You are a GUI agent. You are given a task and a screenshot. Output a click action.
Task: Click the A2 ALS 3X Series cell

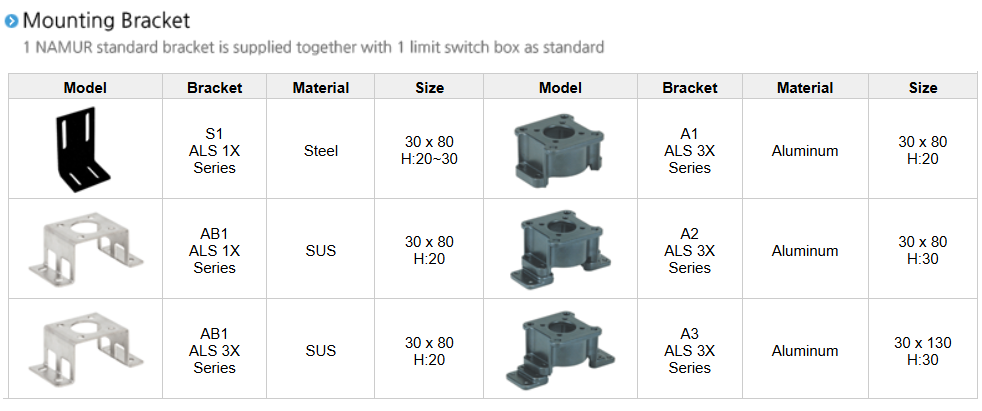(x=689, y=251)
